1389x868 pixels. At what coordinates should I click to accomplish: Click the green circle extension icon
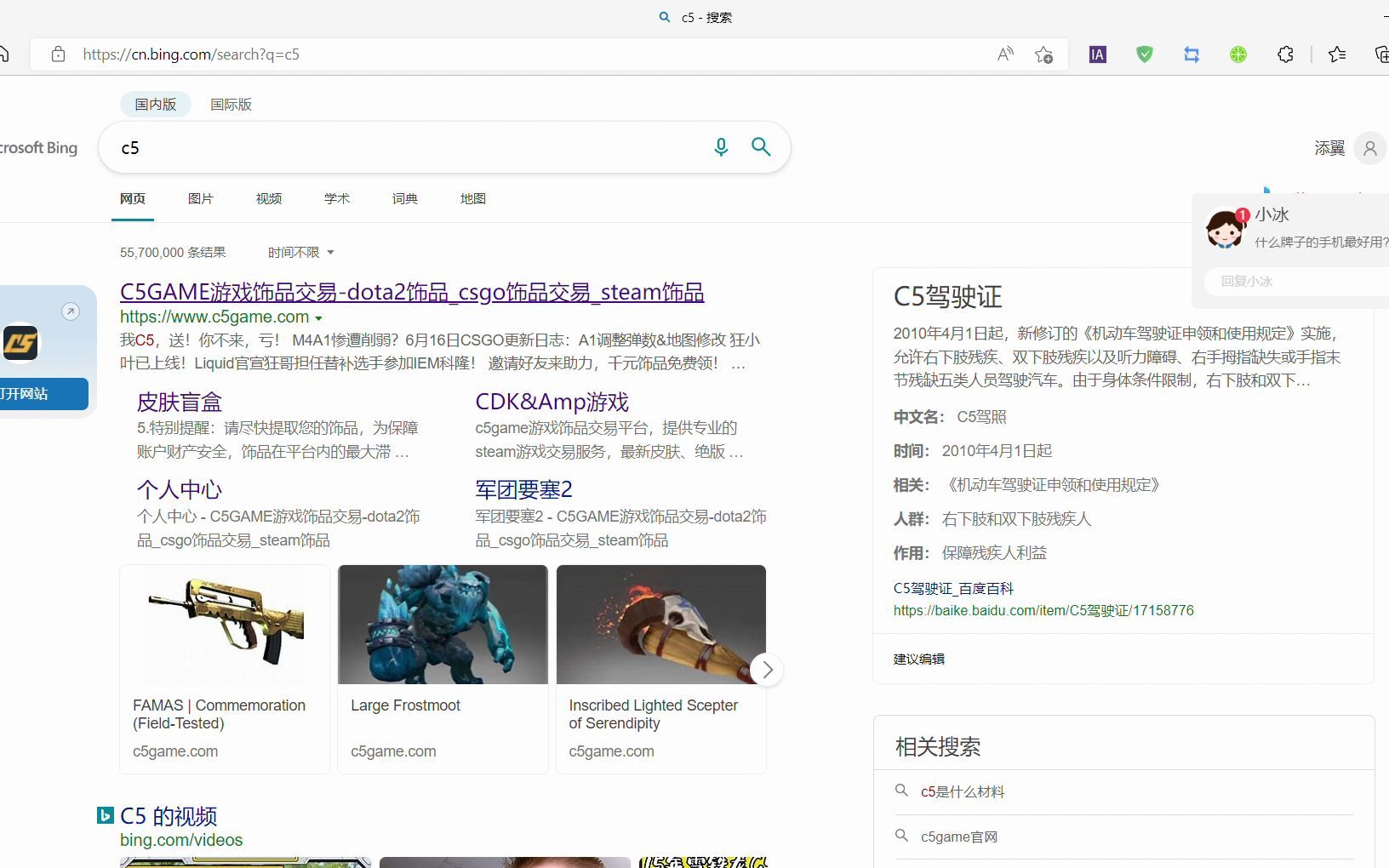click(1238, 54)
